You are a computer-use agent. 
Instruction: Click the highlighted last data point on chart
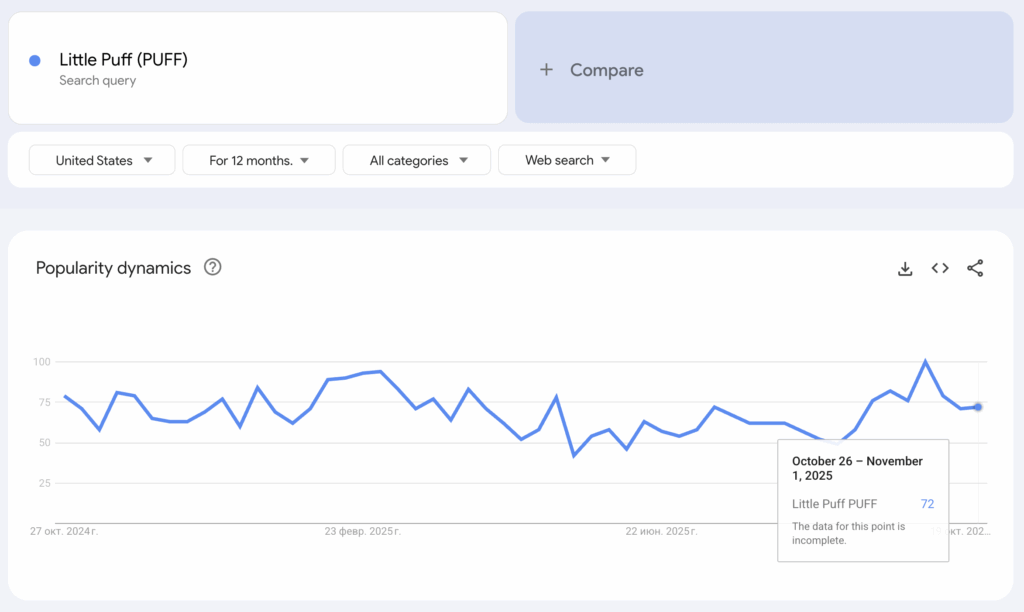coord(978,407)
